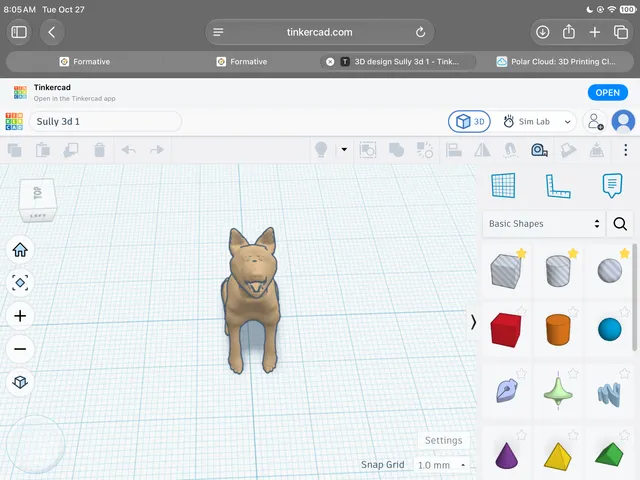
Task: Select the Ruler tool icon
Action: 558,186
